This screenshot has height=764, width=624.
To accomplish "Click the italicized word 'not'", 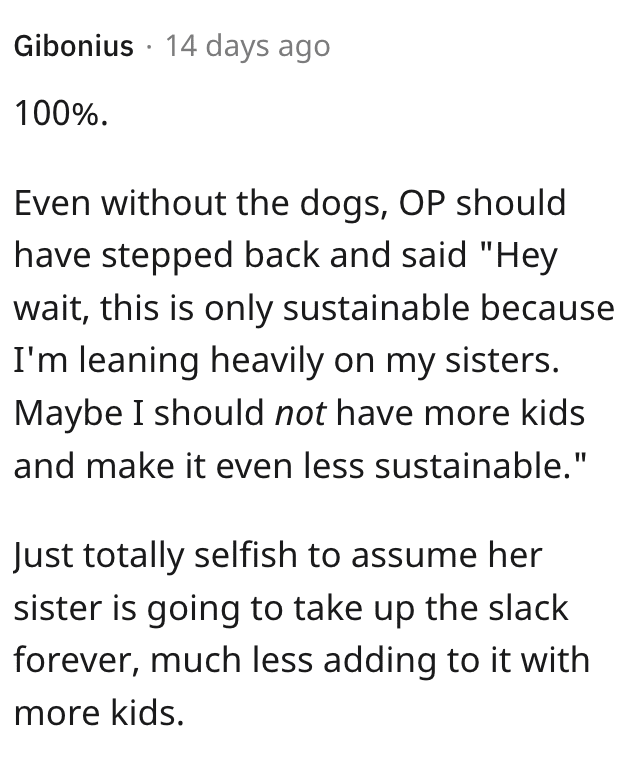I will click(300, 413).
